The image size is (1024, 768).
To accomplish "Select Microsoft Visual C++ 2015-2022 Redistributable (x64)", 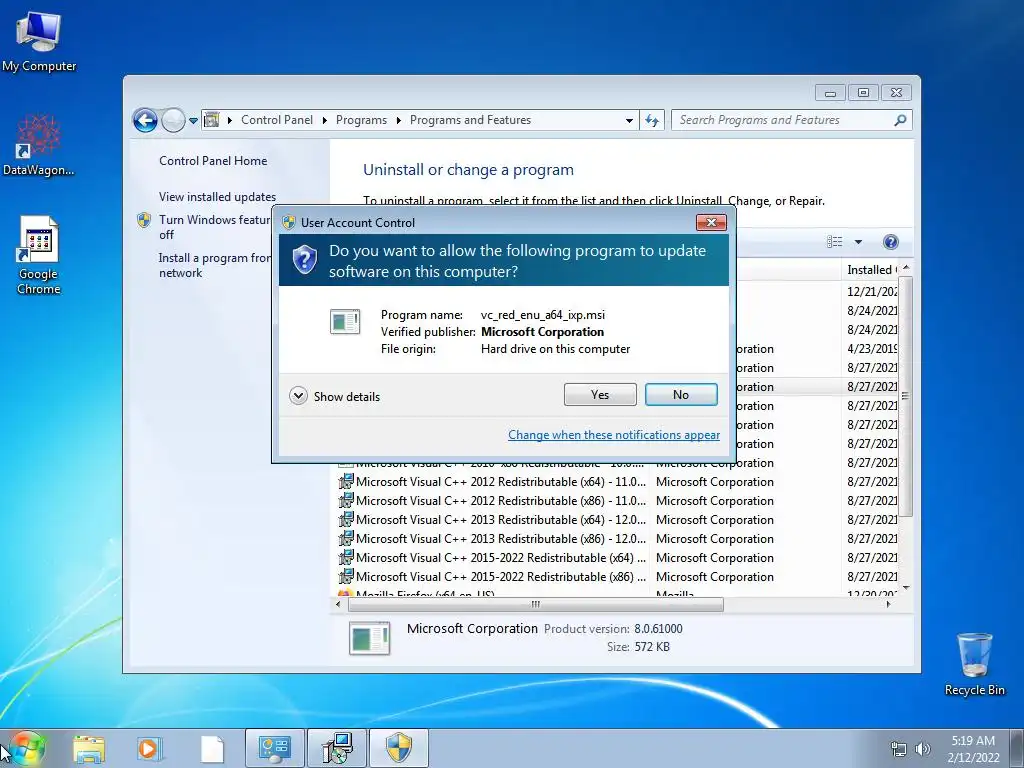I will [x=500, y=558].
